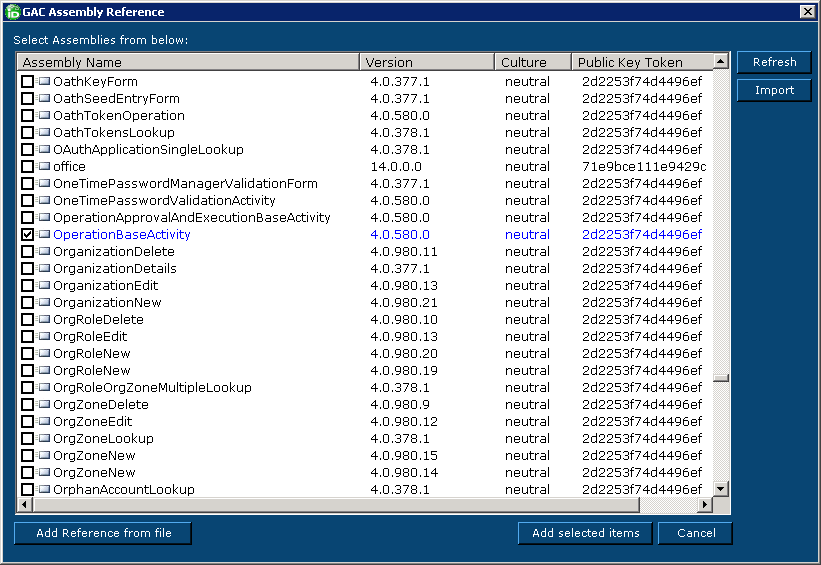This screenshot has width=821, height=565.
Task: Click the assembly icon next to OrganizationDetails
Action: (44, 269)
